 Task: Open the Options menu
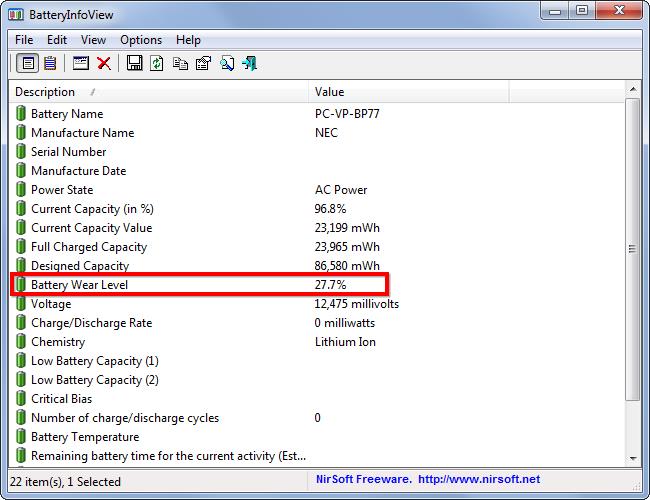click(x=141, y=40)
